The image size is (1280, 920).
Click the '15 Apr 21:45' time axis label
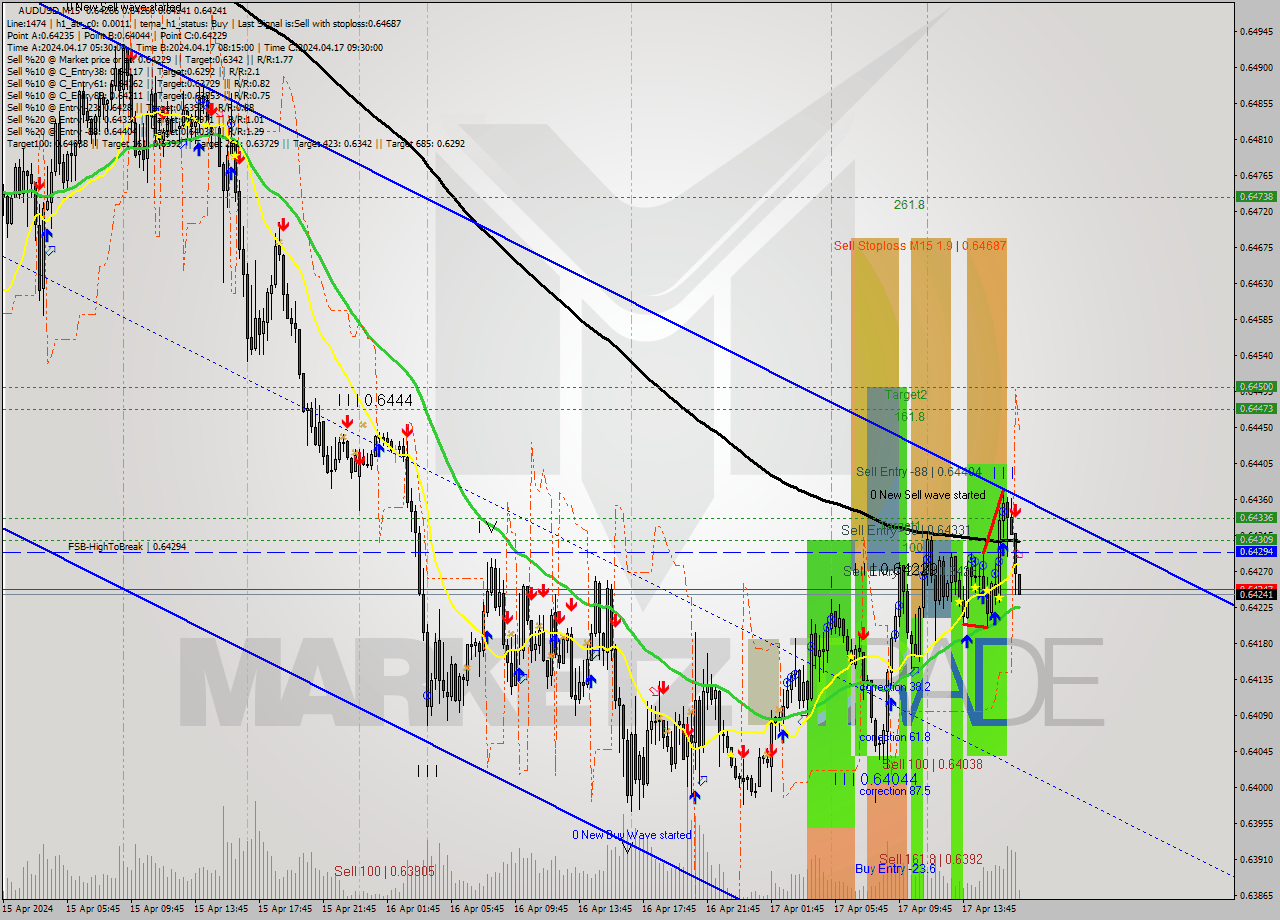tap(348, 909)
